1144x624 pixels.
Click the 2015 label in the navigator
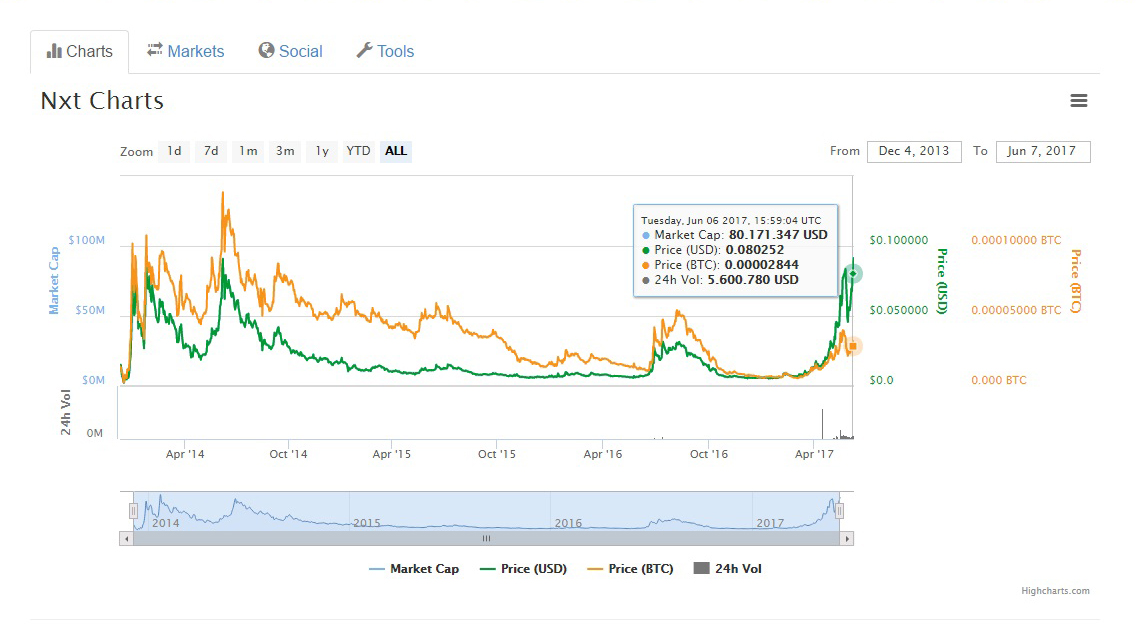pos(367,523)
